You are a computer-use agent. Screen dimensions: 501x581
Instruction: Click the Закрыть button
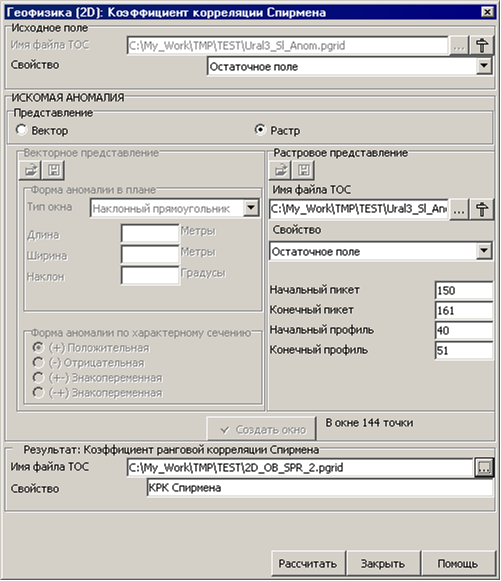pyautogui.click(x=383, y=563)
